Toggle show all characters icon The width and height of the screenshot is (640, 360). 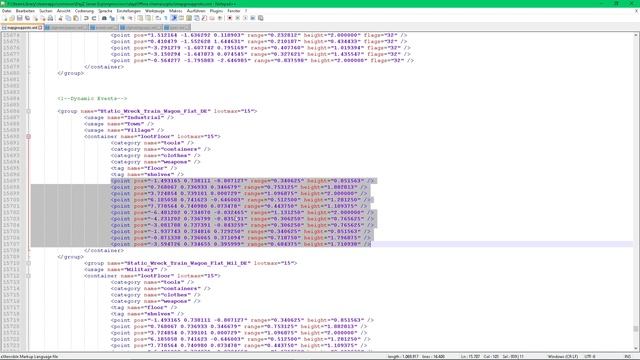click(166, 18)
